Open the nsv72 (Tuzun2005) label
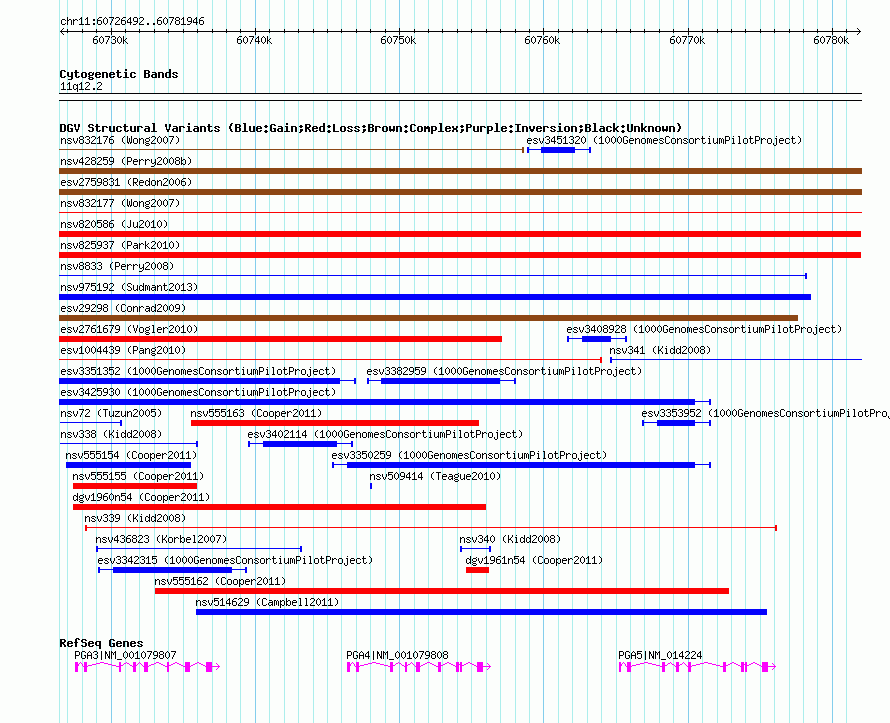890x723 pixels. coord(111,413)
